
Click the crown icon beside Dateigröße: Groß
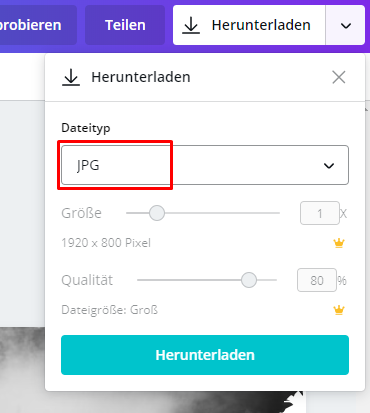[x=339, y=310]
